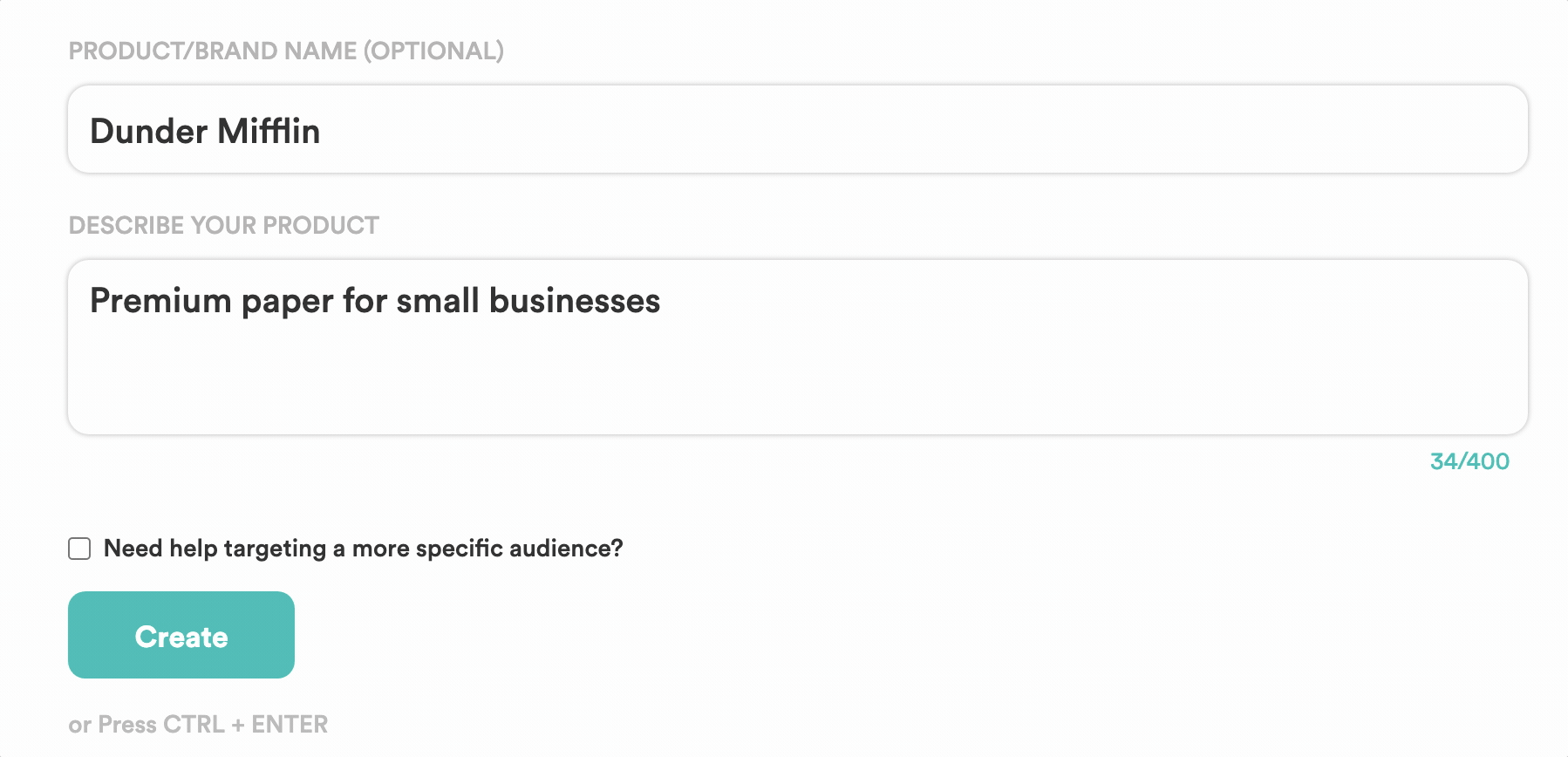Focus the Product/Brand Name input field

pyautogui.click(x=797, y=129)
